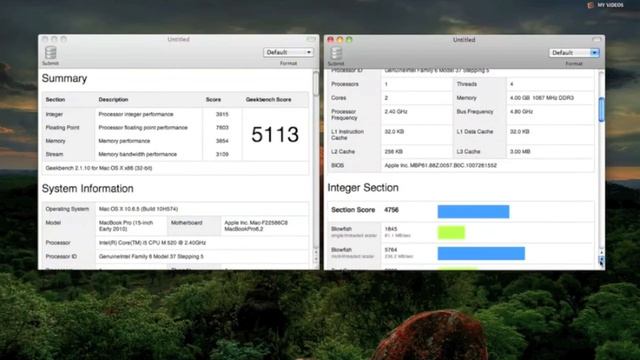Click Submit icon in right Geekbench window
The height and width of the screenshot is (360, 640).
[x=336, y=53]
